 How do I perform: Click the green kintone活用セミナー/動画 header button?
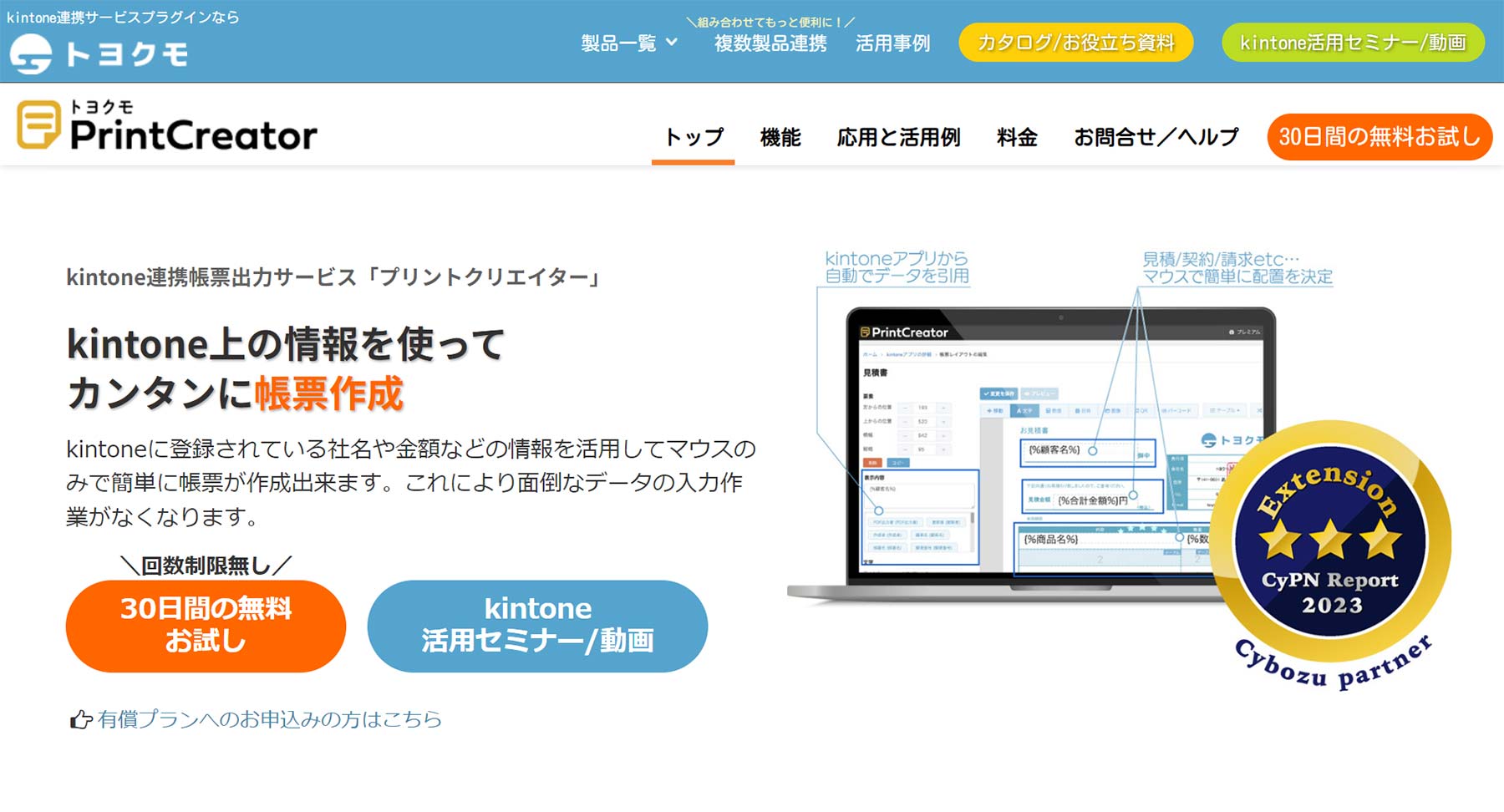1353,42
